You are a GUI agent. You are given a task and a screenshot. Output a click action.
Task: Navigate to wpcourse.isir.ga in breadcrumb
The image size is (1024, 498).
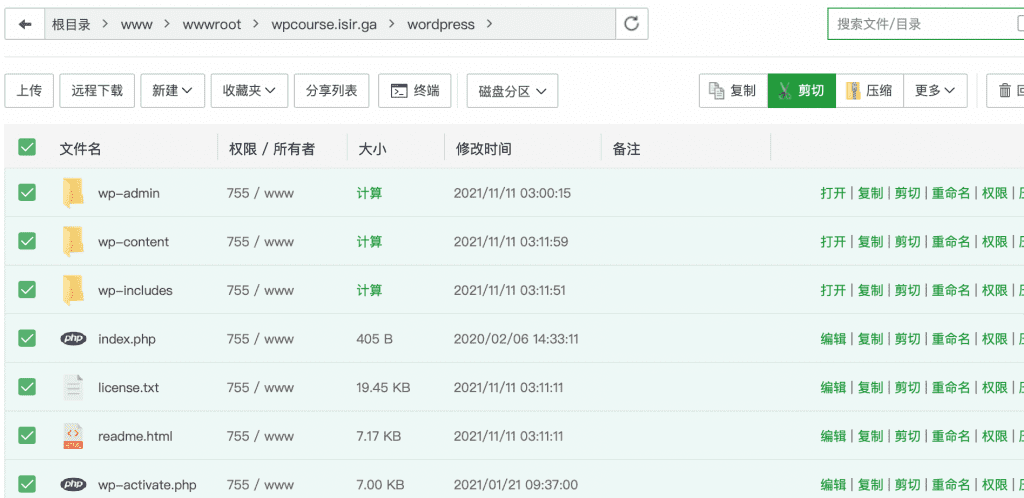point(324,25)
